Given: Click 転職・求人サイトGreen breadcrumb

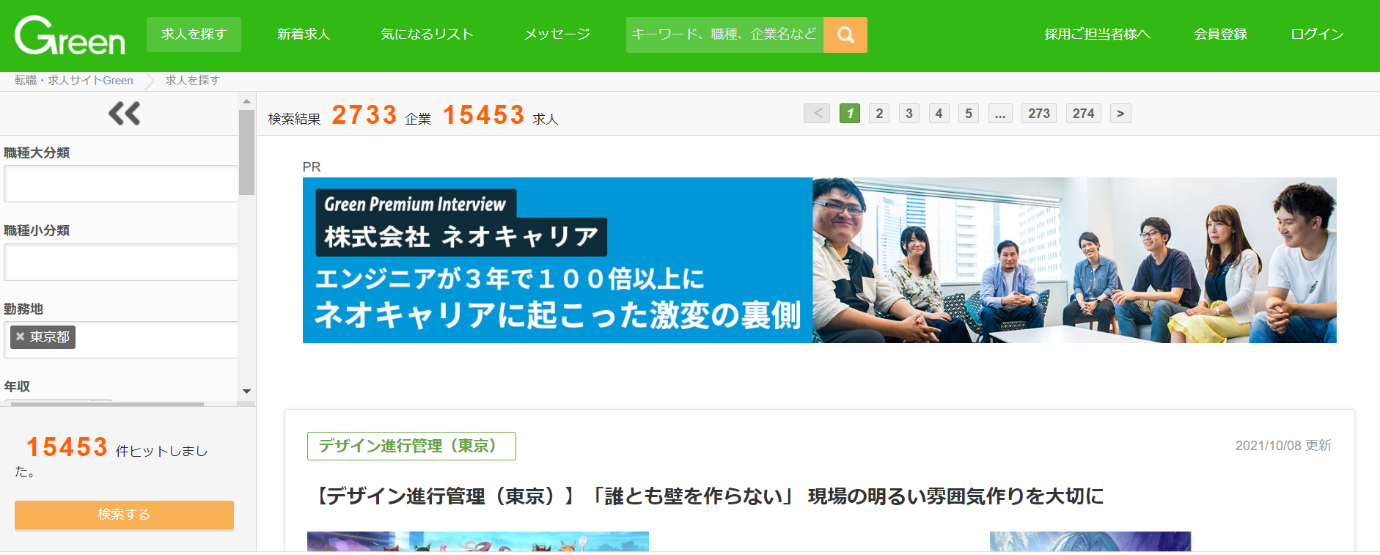Looking at the screenshot, I should 74,80.
